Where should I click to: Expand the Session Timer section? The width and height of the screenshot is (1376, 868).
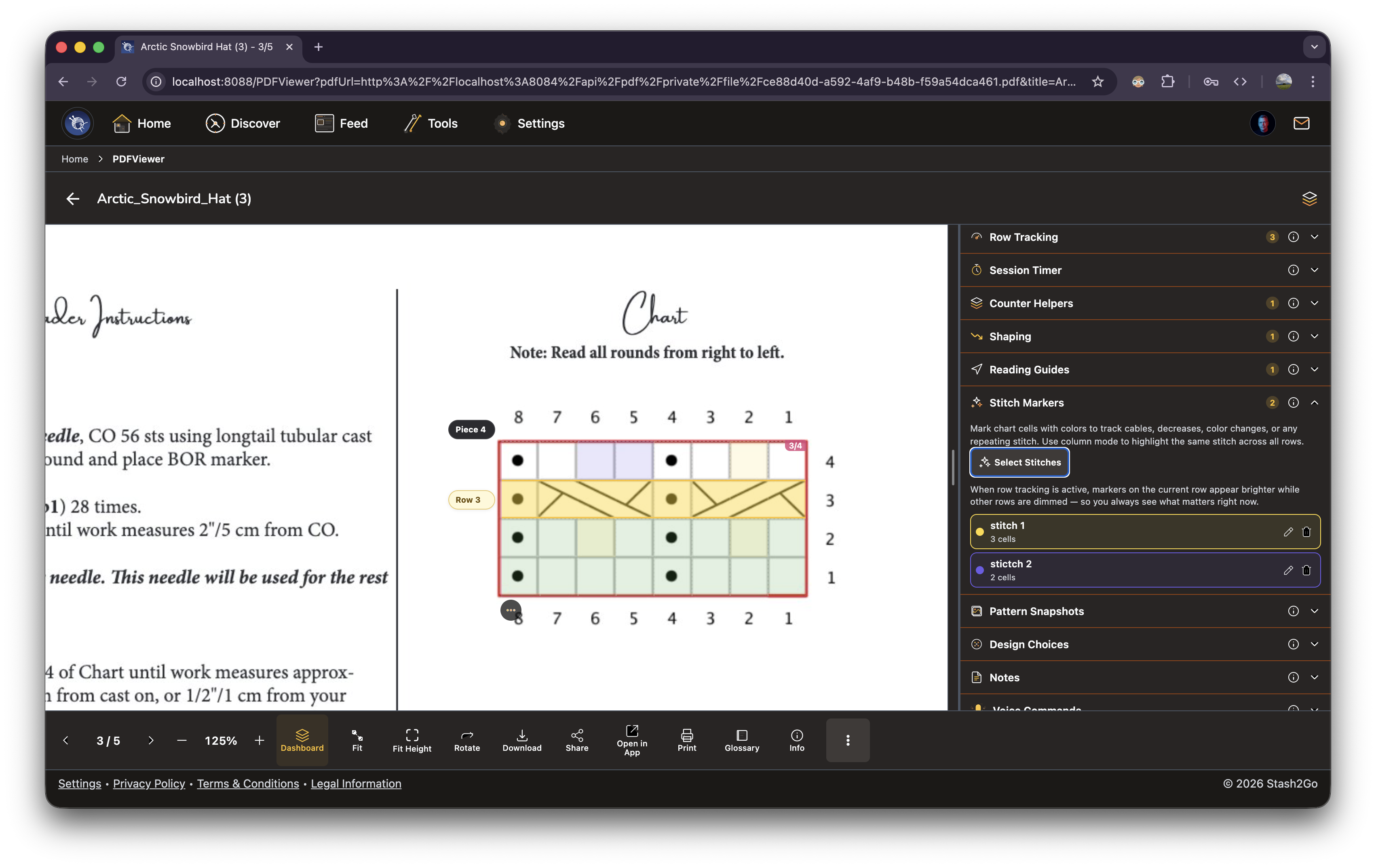pyautogui.click(x=1314, y=270)
